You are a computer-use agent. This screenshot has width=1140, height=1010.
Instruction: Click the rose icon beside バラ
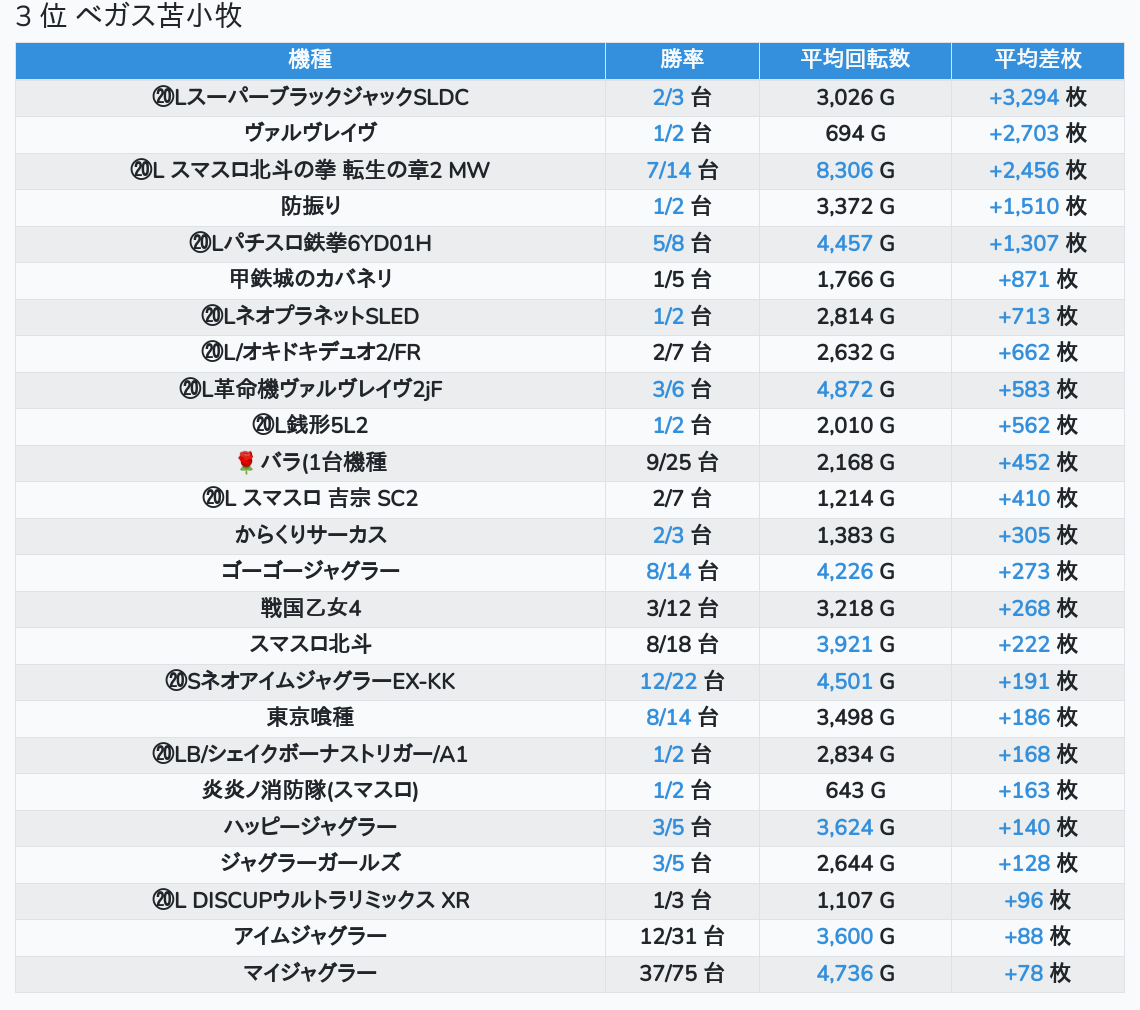(x=245, y=462)
